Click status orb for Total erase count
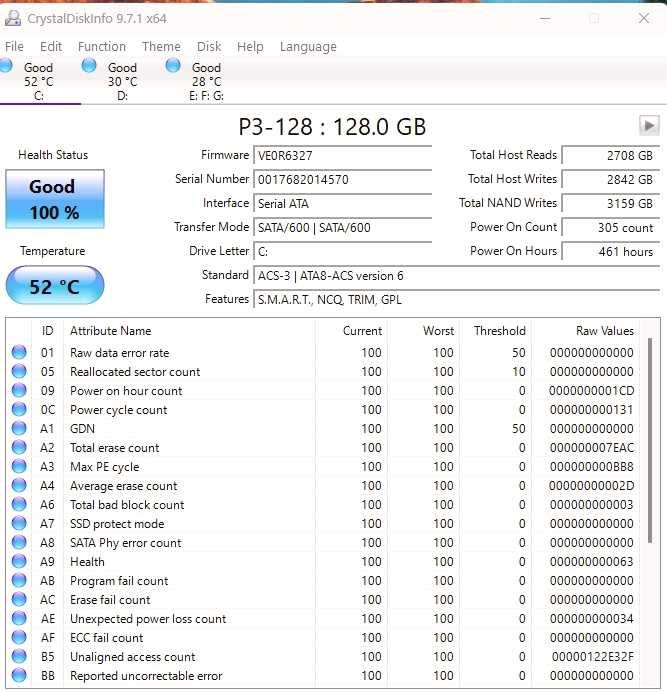667x692 pixels. pyautogui.click(x=19, y=447)
